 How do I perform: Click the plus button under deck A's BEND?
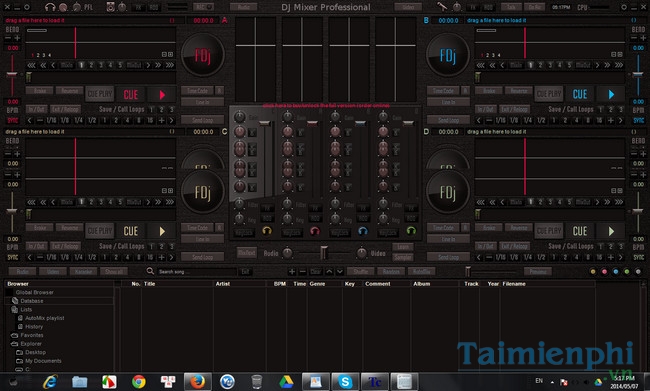tap(17, 38)
